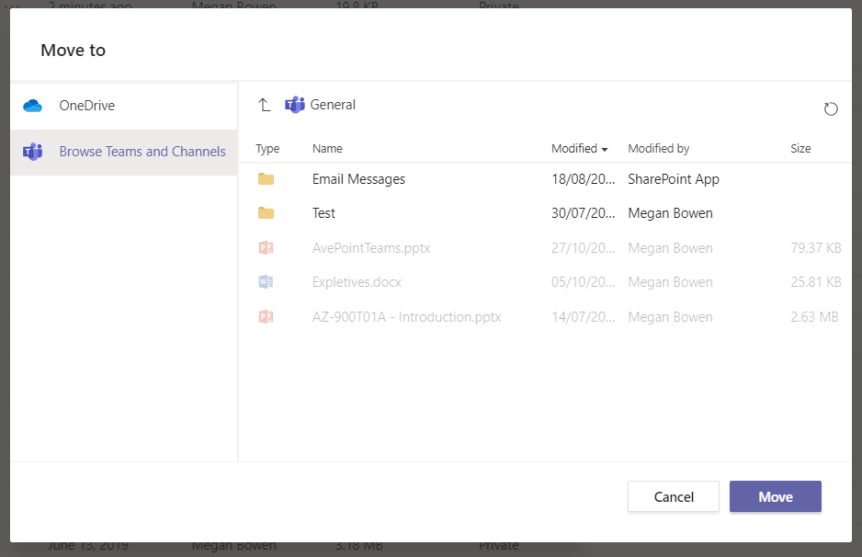This screenshot has height=557, width=862.
Task: Select OneDrive in the left pane
Action: 87,106
